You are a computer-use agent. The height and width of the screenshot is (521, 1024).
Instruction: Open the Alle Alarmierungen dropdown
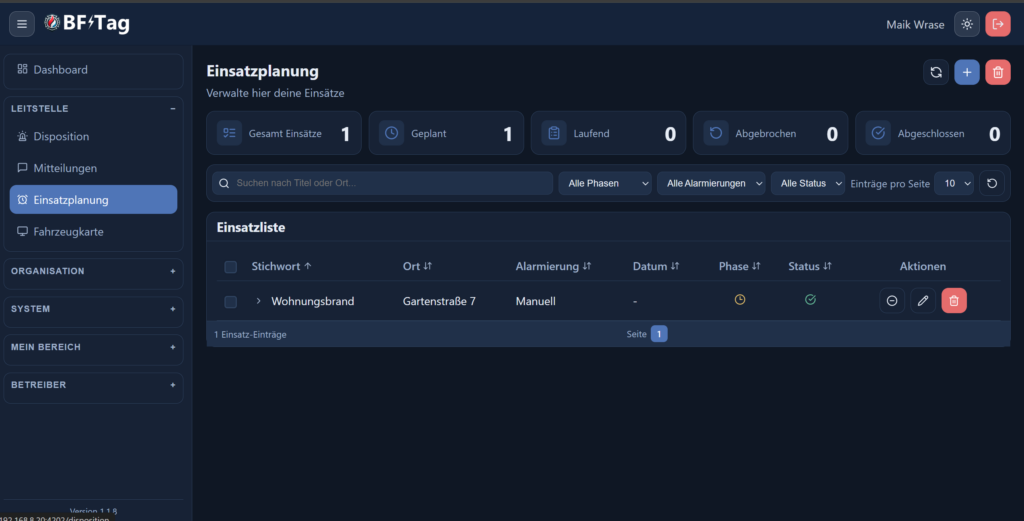pos(711,184)
